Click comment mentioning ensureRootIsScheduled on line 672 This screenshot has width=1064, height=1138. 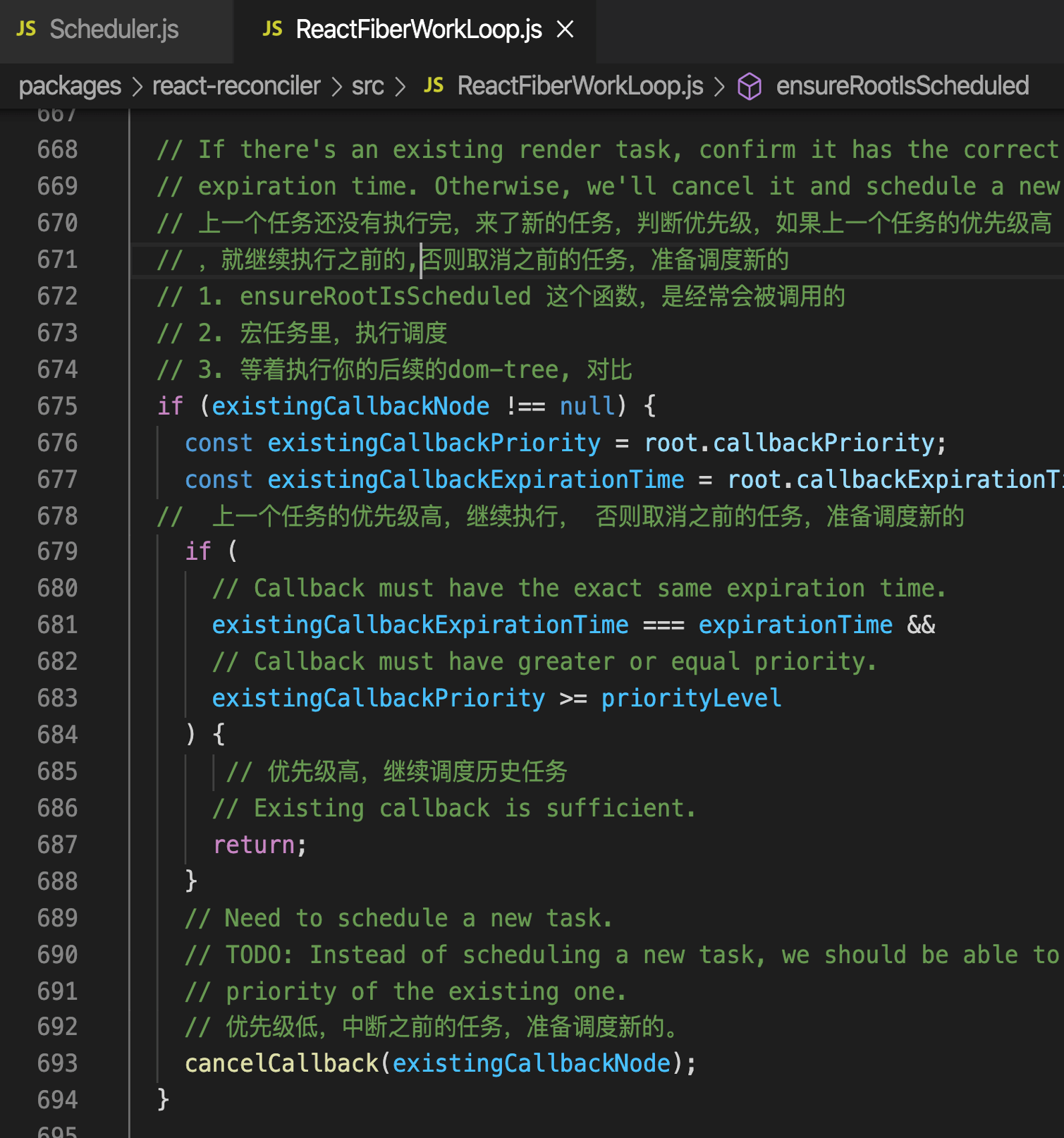[501, 296]
